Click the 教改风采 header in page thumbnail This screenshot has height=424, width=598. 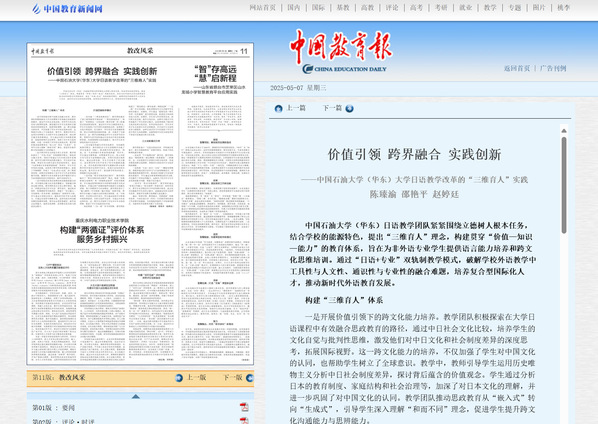pyautogui.click(x=140, y=51)
